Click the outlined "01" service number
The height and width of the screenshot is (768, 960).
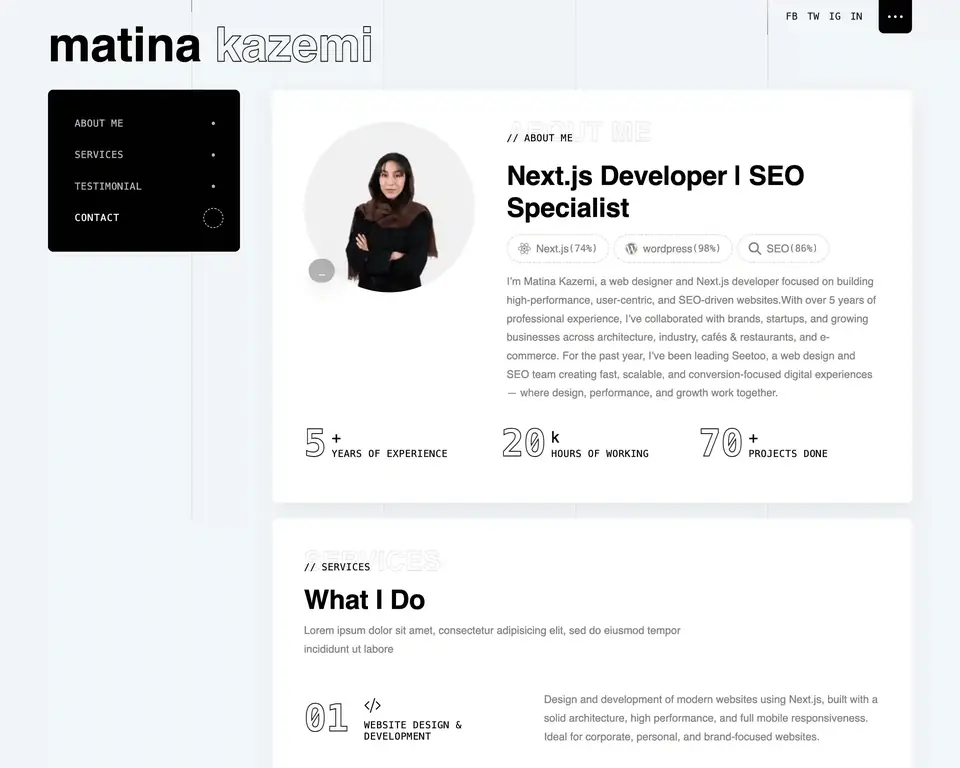coord(326,717)
